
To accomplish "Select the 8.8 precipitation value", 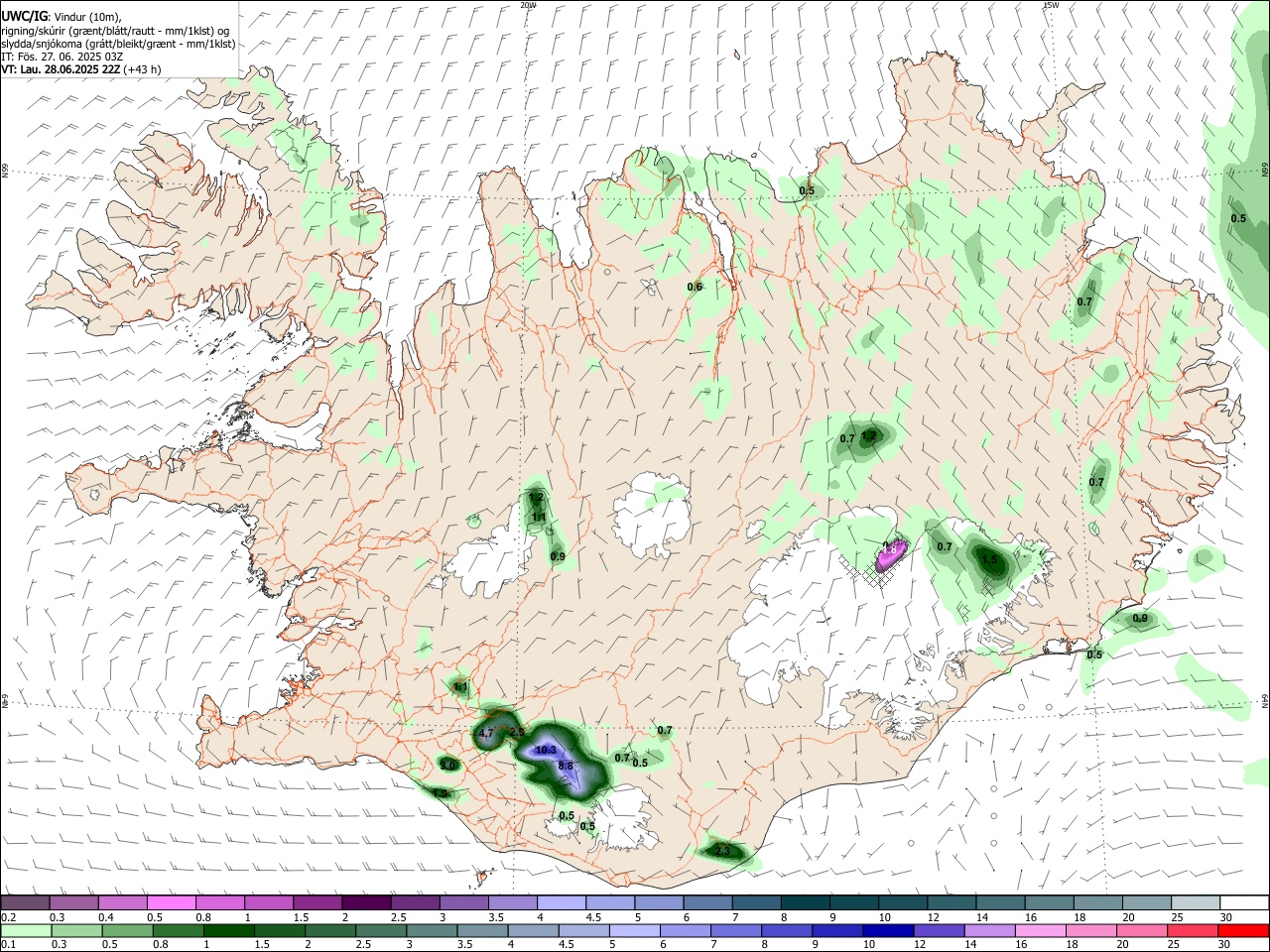I will coord(566,767).
